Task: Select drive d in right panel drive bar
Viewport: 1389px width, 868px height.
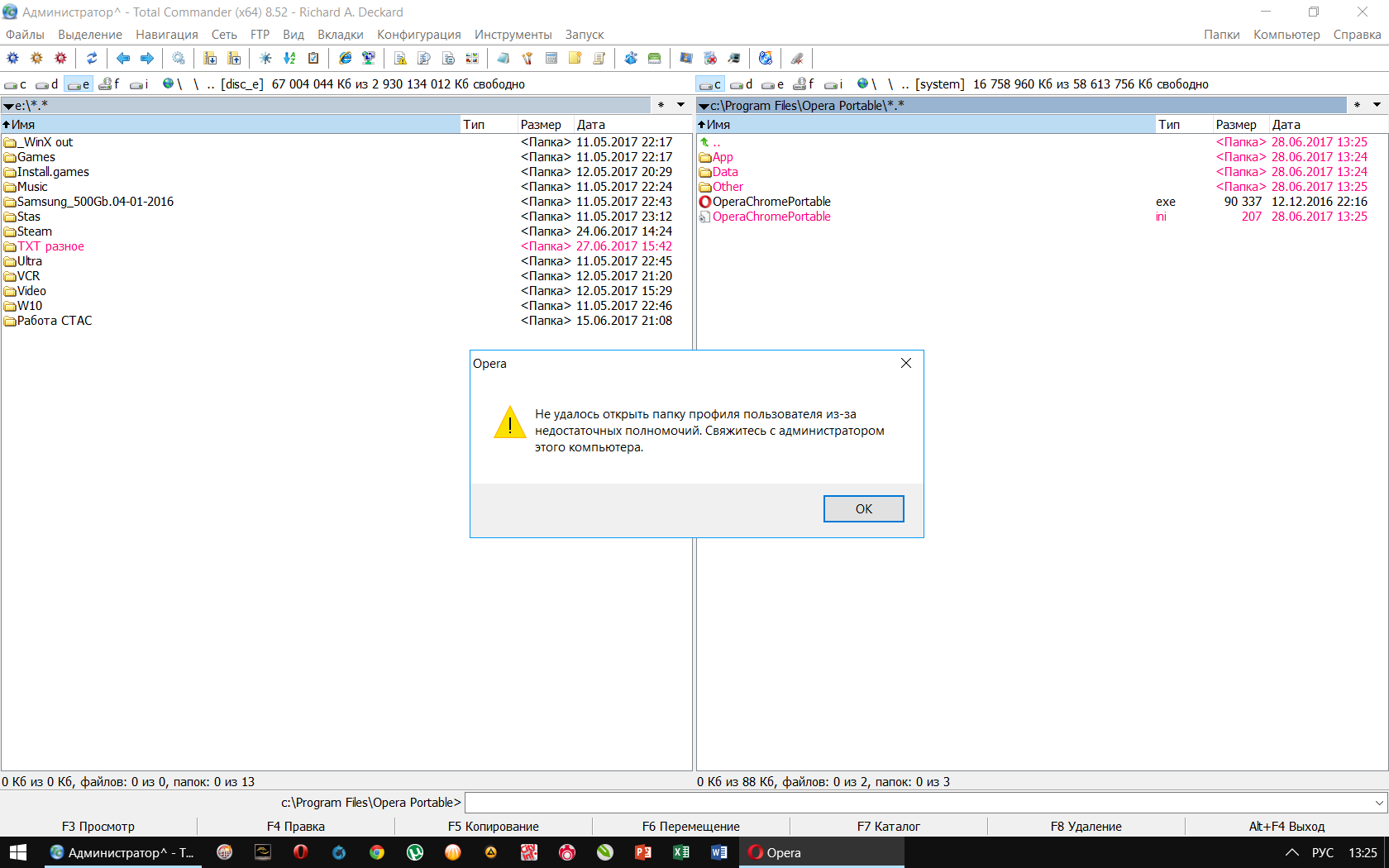Action: (742, 84)
